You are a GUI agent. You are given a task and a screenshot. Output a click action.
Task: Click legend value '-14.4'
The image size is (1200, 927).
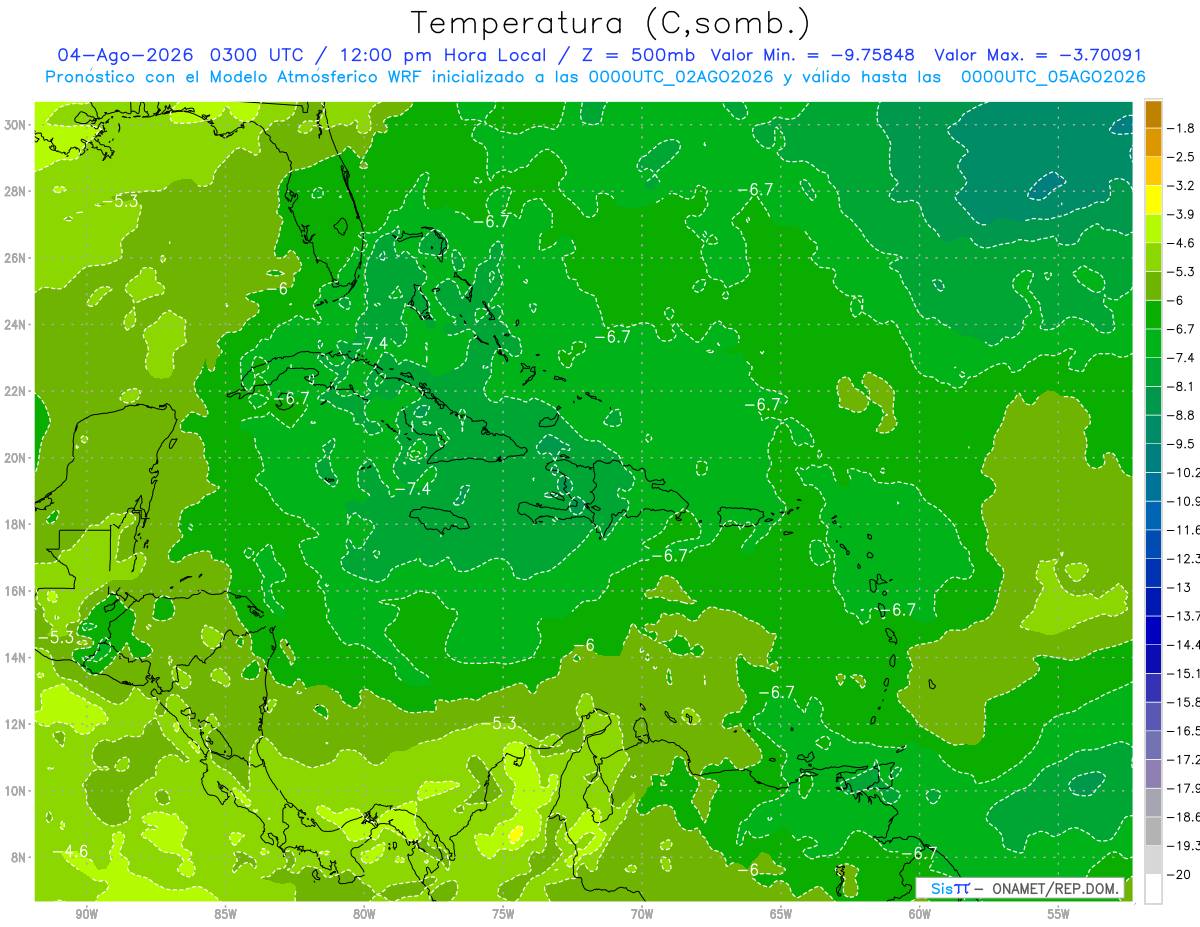pyautogui.click(x=1184, y=645)
